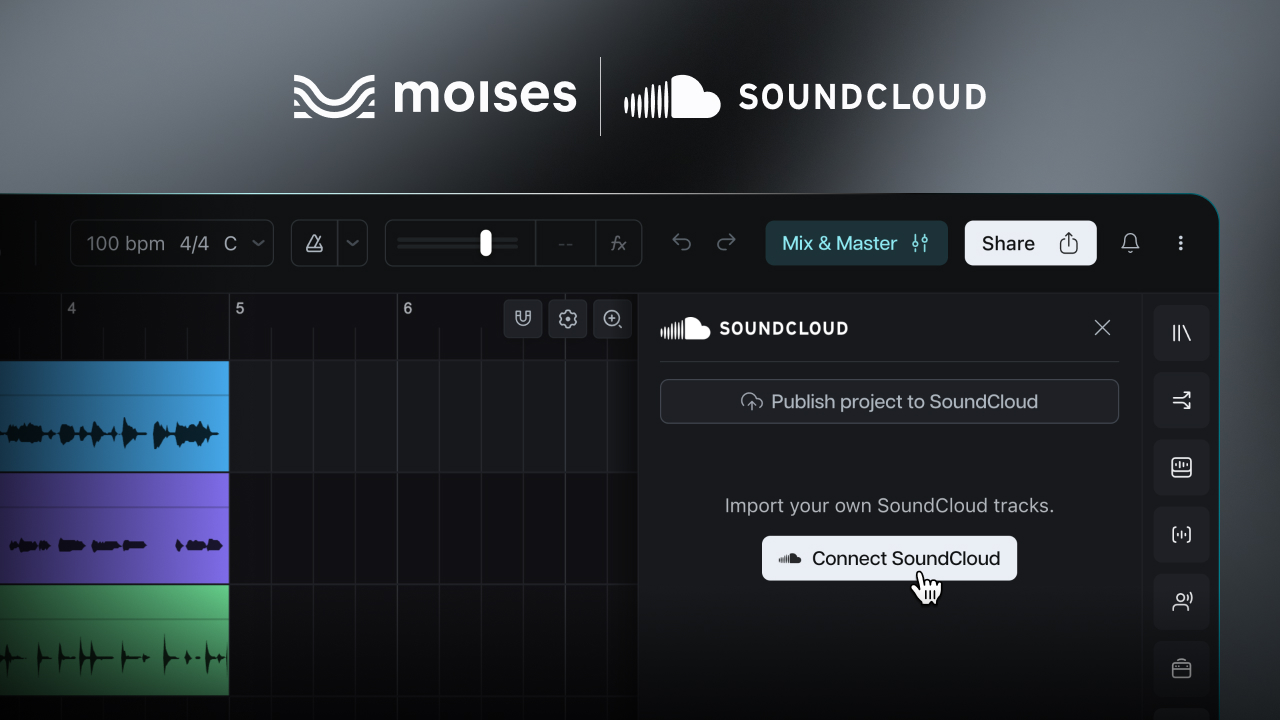Click the redo arrow

(x=727, y=242)
